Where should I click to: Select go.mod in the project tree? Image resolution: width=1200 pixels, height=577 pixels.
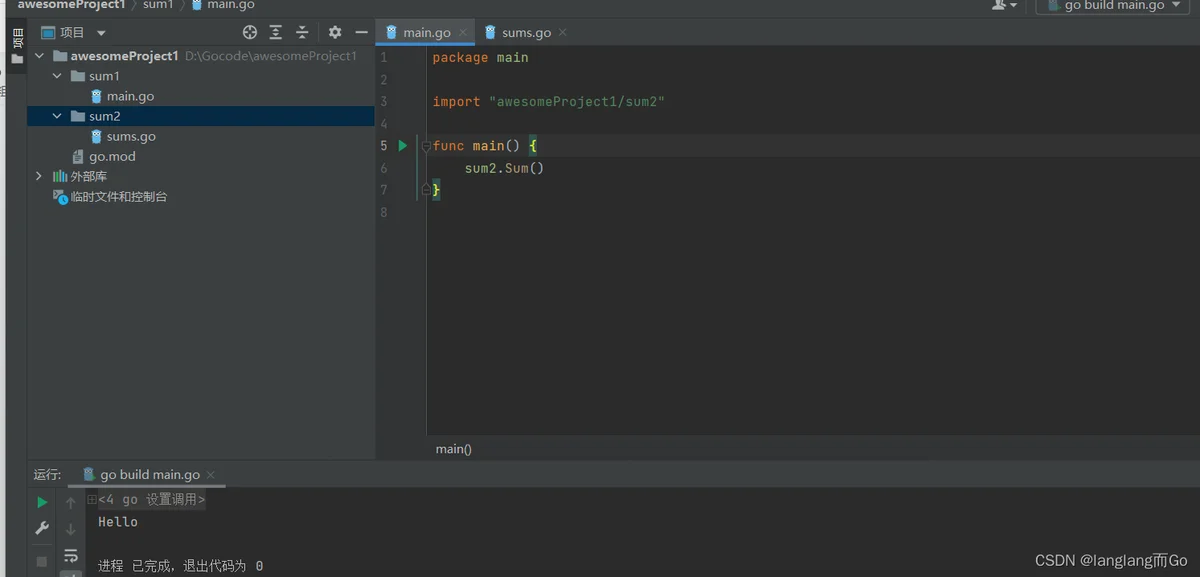[x=111, y=156]
